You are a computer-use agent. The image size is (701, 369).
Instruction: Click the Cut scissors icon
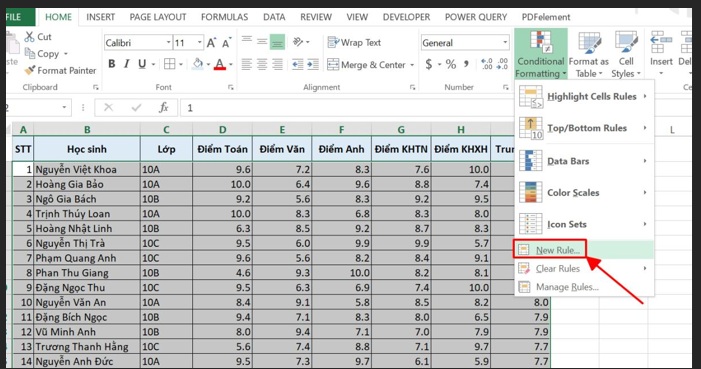pyautogui.click(x=30, y=36)
